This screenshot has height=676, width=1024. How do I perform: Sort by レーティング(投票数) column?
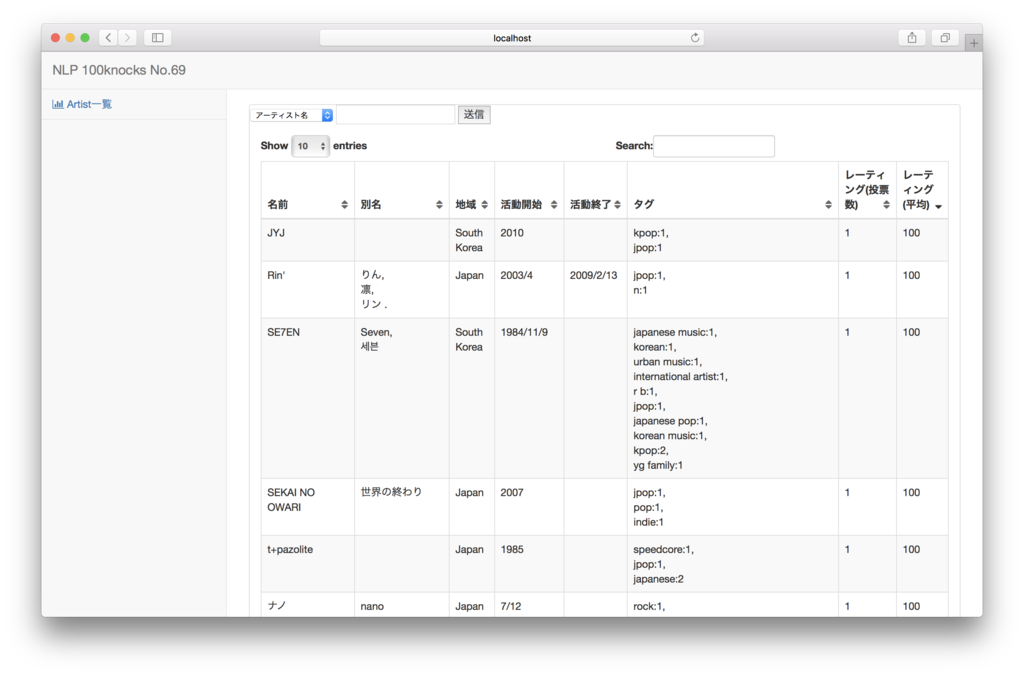(867, 191)
